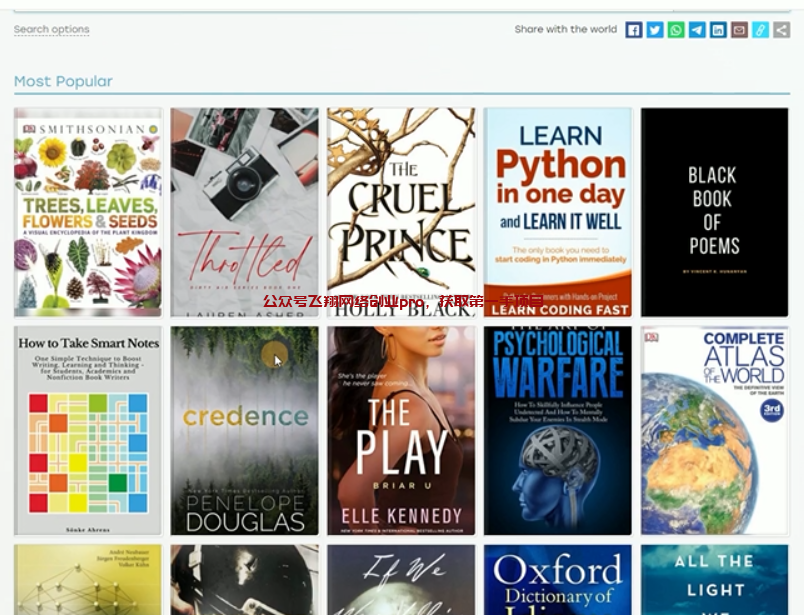Image resolution: width=804 pixels, height=615 pixels.
Task: Select Complete Atlas of the World
Action: pos(714,430)
